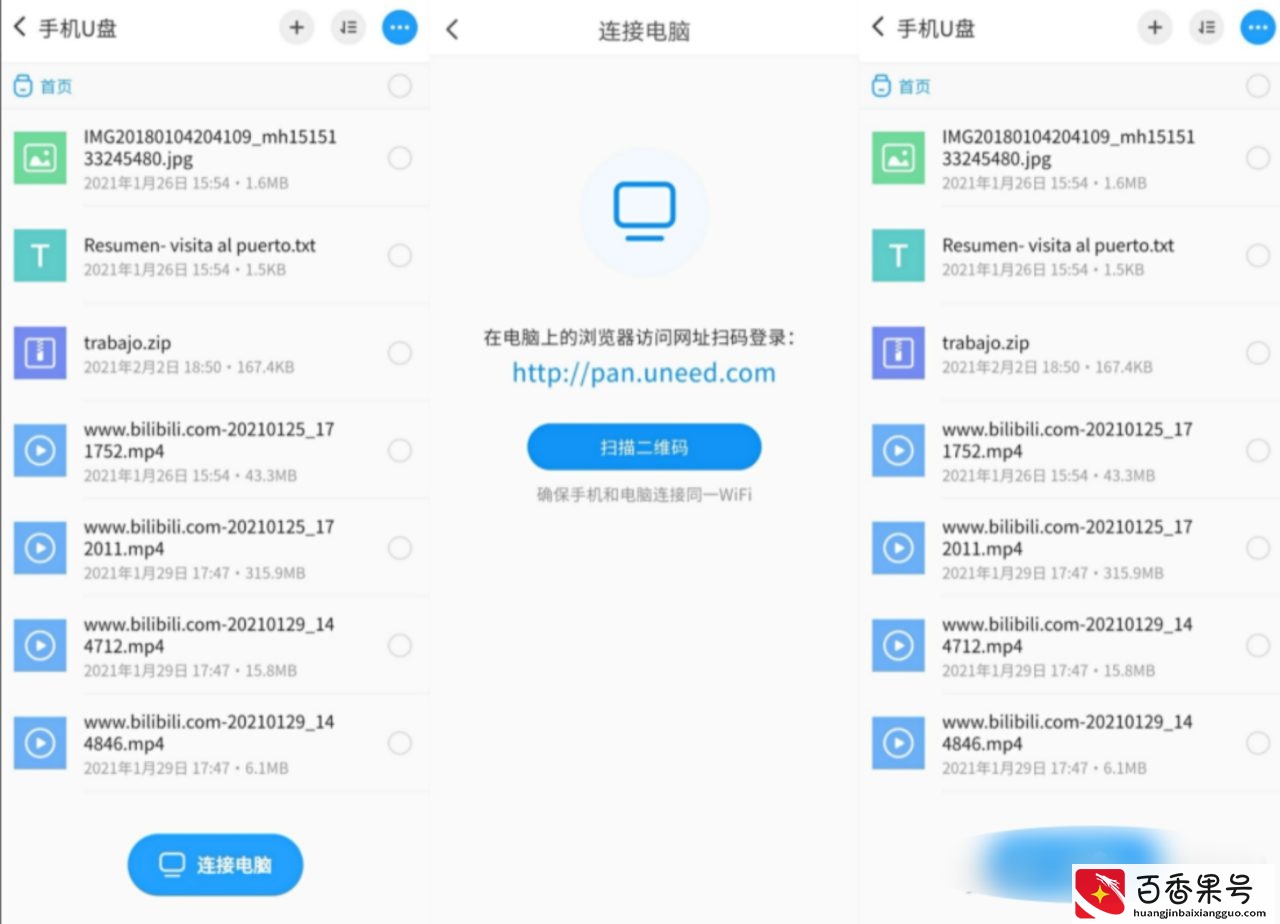The image size is (1280, 924).
Task: Tap plus add icon in right screen
Action: 1155,28
